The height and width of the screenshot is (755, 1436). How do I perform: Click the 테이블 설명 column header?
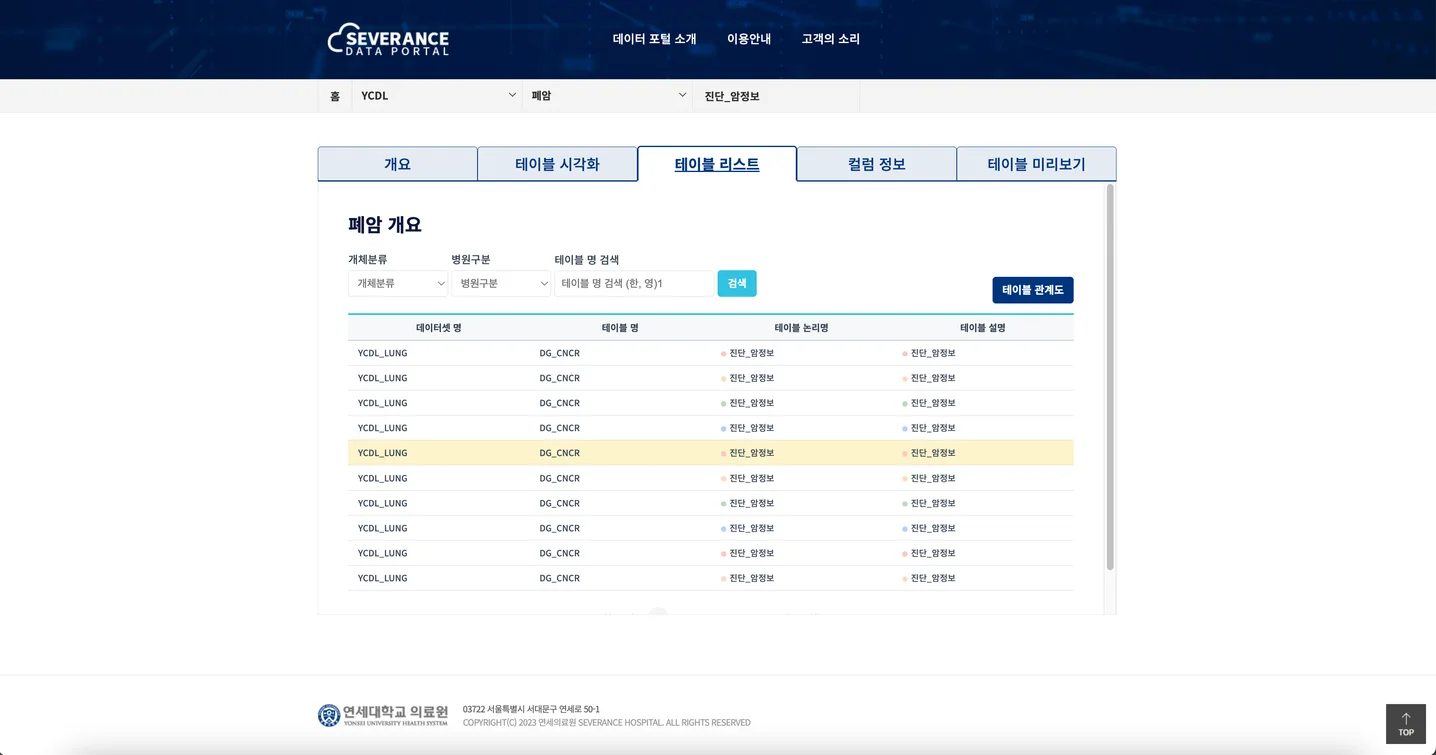983,328
